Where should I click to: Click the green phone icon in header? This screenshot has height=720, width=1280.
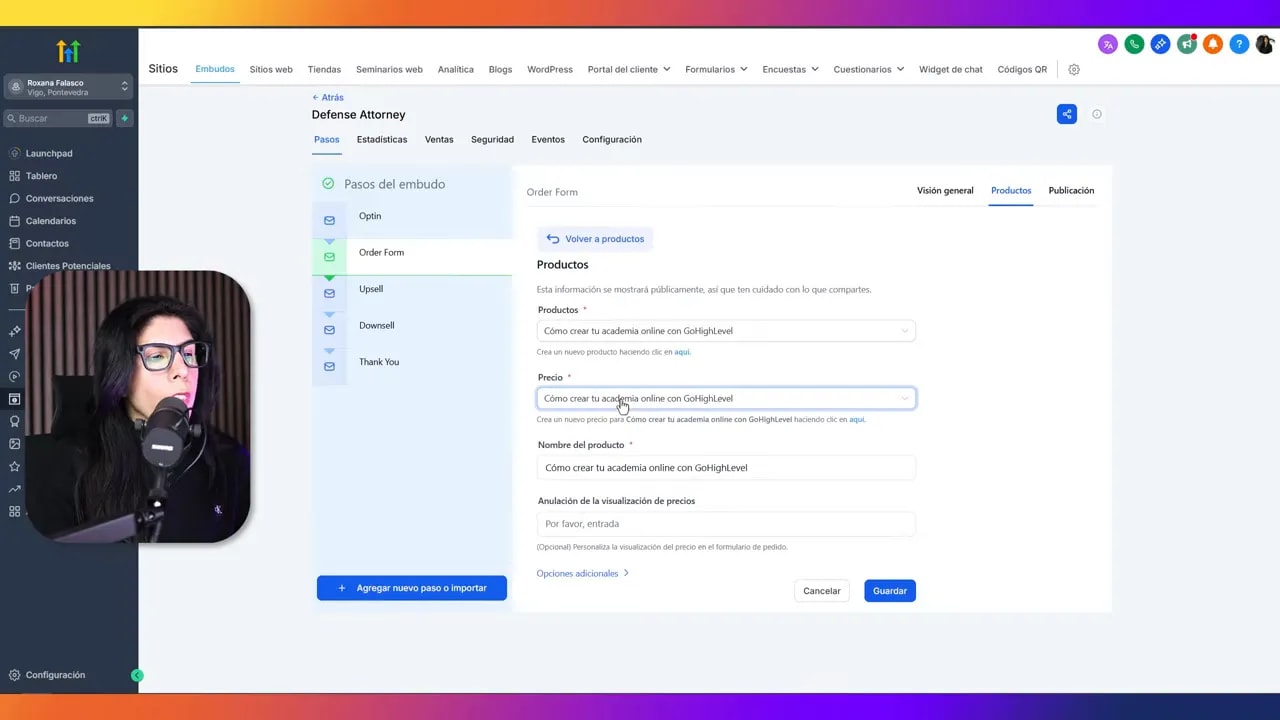1134,44
